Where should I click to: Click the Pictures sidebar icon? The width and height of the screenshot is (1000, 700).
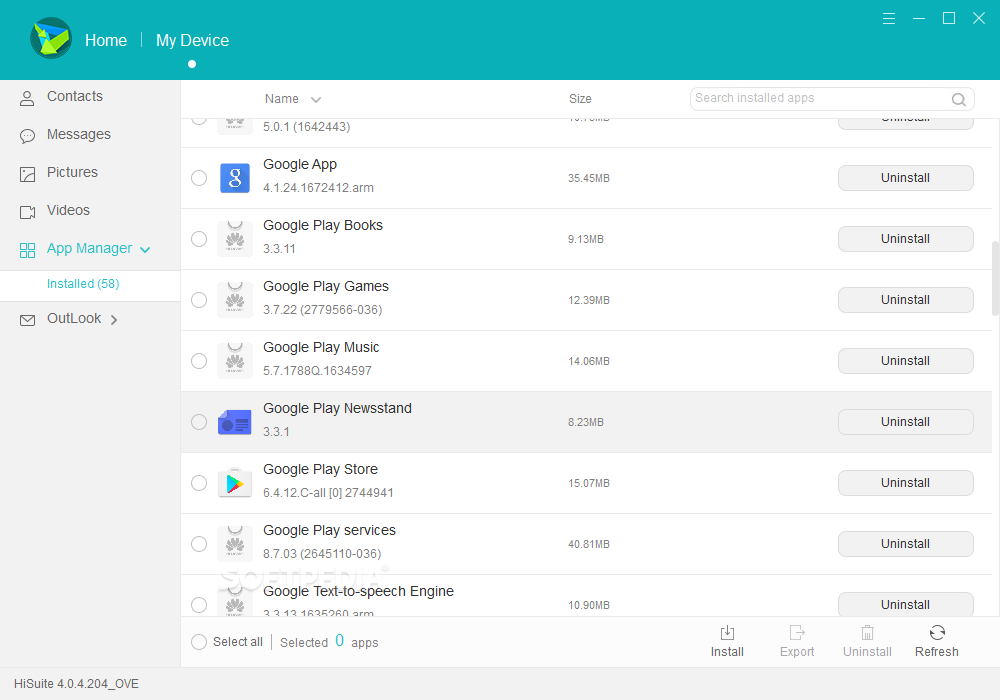27,174
